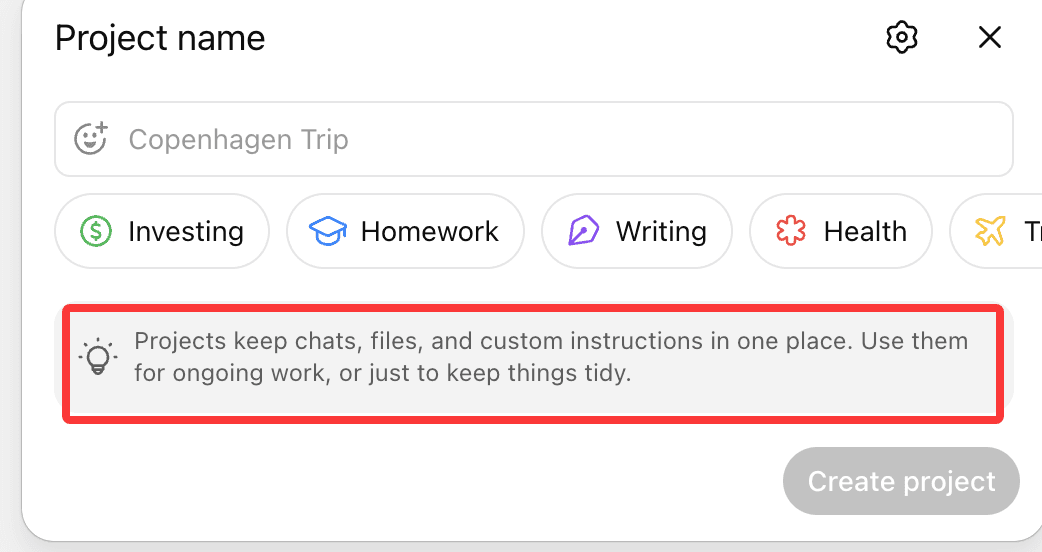1042x552 pixels.
Task: Click the yellow airplane icon
Action: [990, 232]
